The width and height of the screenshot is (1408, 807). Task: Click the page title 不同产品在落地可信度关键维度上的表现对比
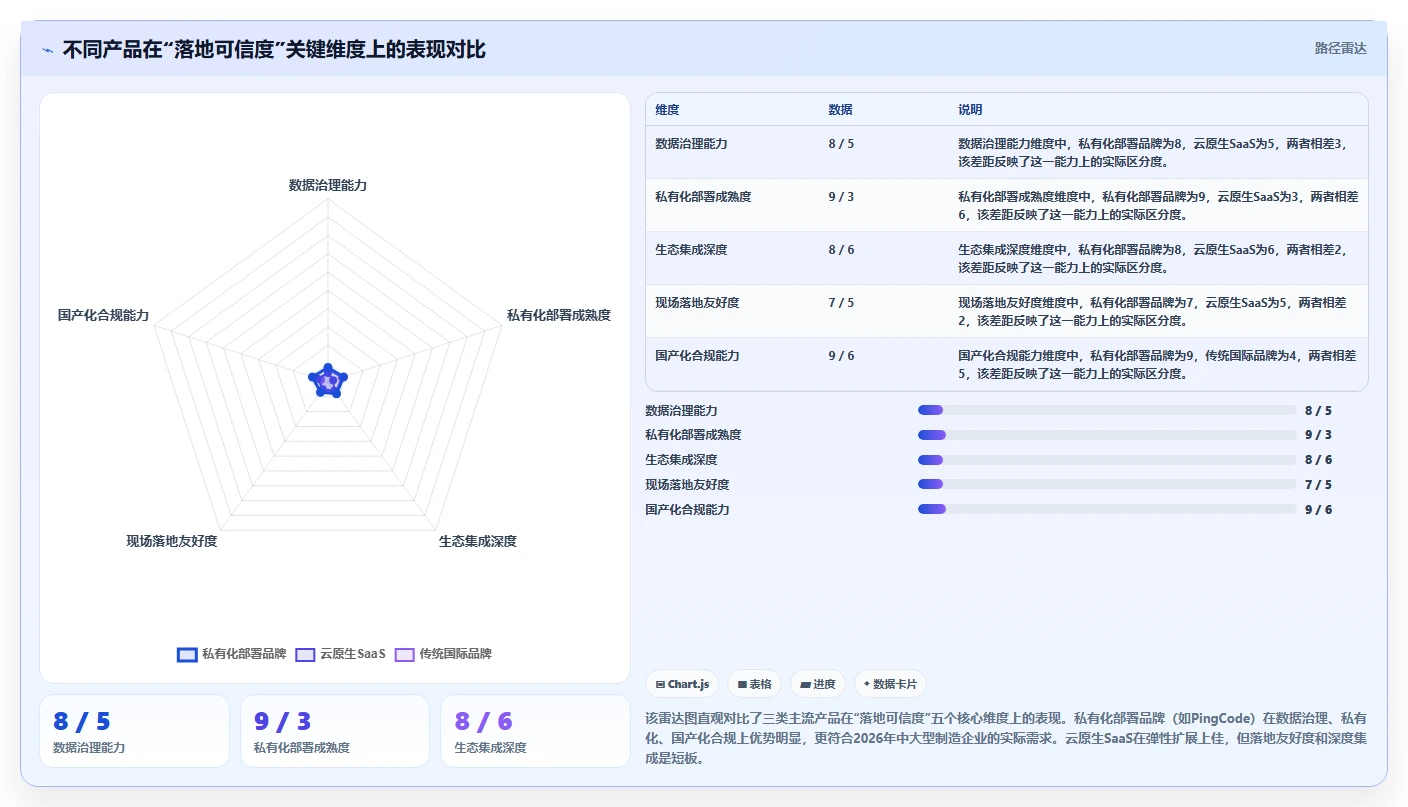[x=274, y=49]
